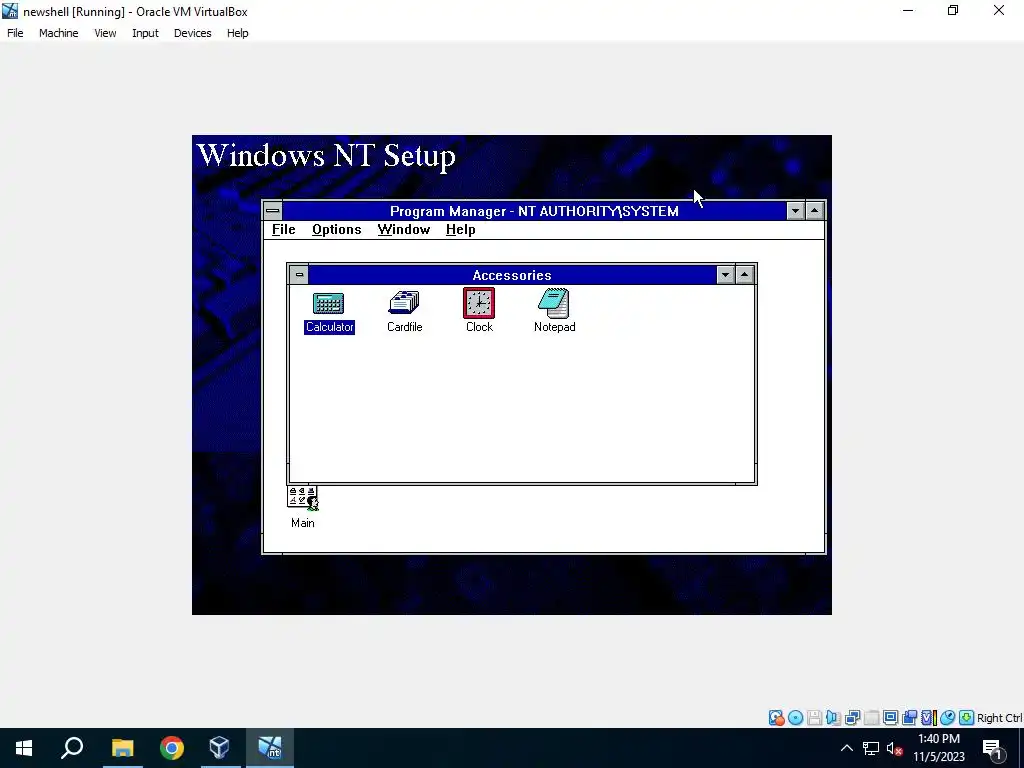The width and height of the screenshot is (1024, 768).
Task: Click the hard disk activity status icon
Action: pos(776,718)
